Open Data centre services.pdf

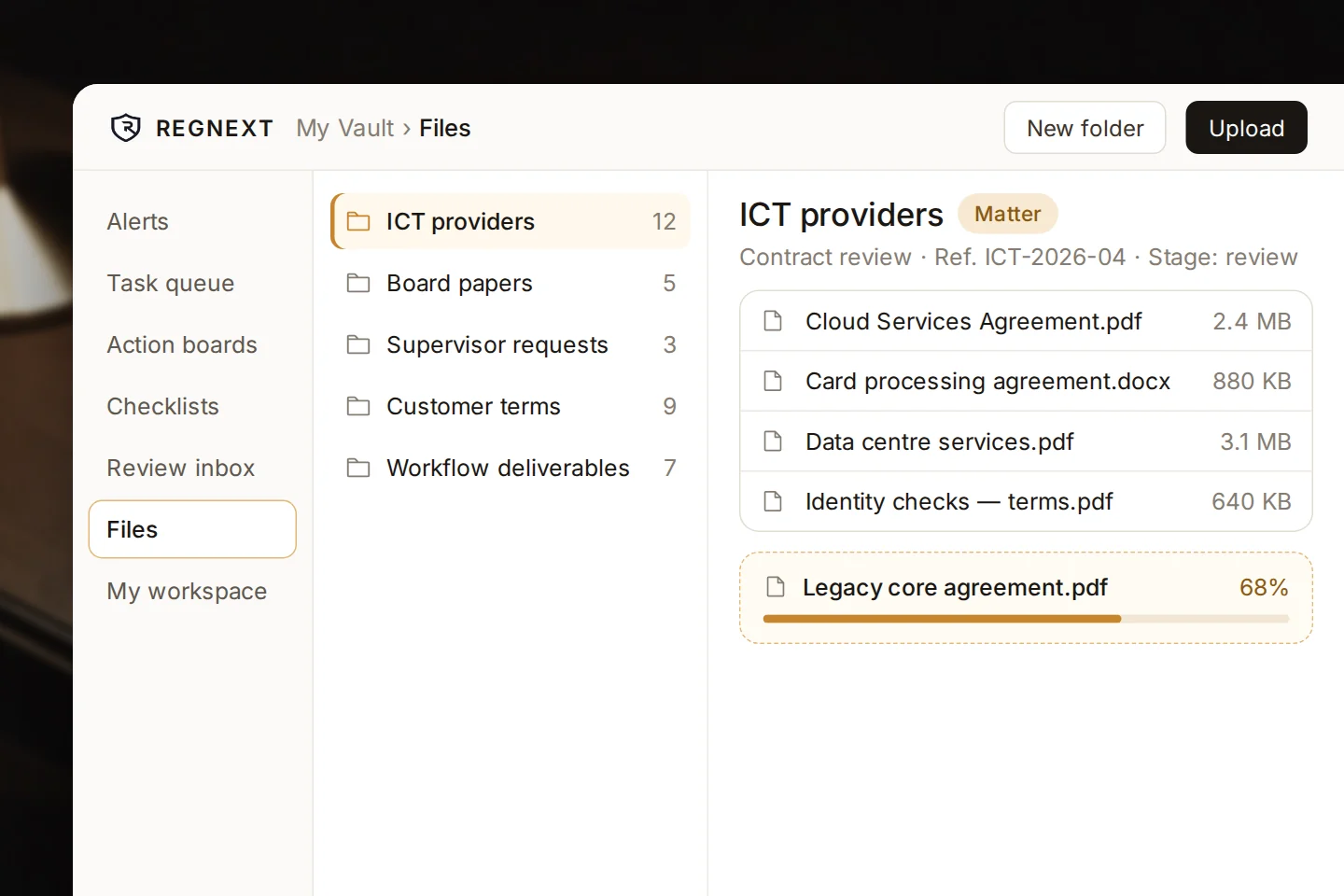[1026, 441]
